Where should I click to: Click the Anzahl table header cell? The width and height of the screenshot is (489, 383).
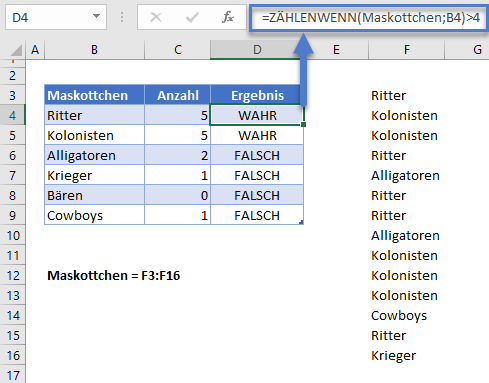[x=177, y=95]
